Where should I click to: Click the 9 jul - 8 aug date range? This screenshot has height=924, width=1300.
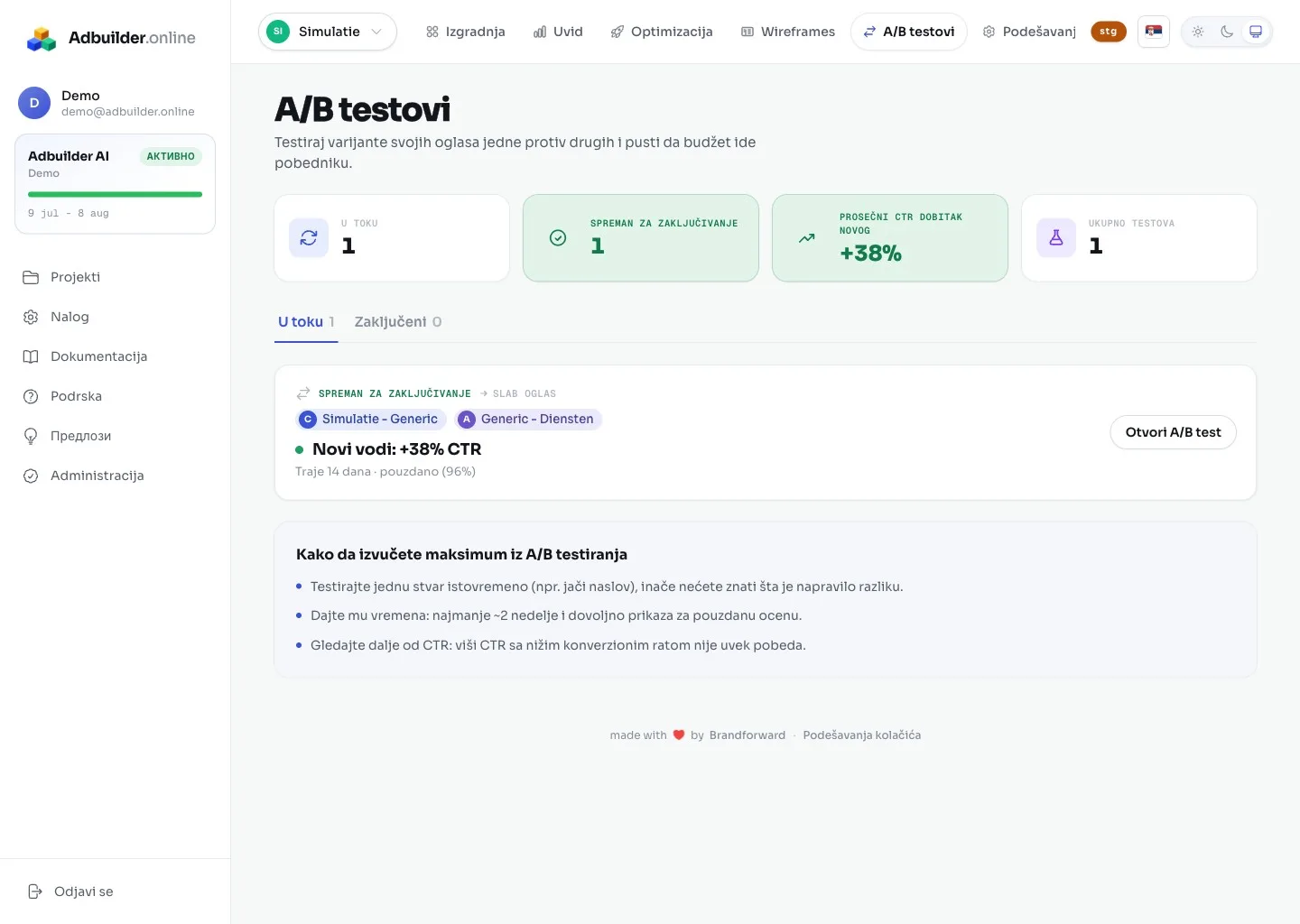tap(69, 214)
